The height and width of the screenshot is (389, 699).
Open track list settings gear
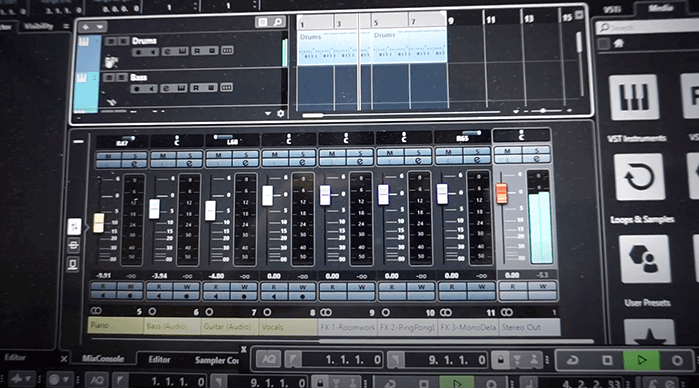coord(280,114)
